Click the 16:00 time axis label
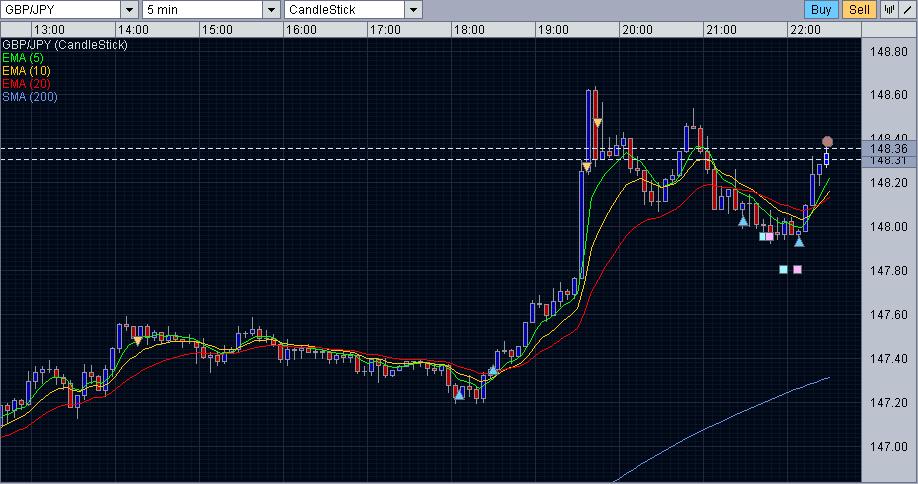 [301, 30]
